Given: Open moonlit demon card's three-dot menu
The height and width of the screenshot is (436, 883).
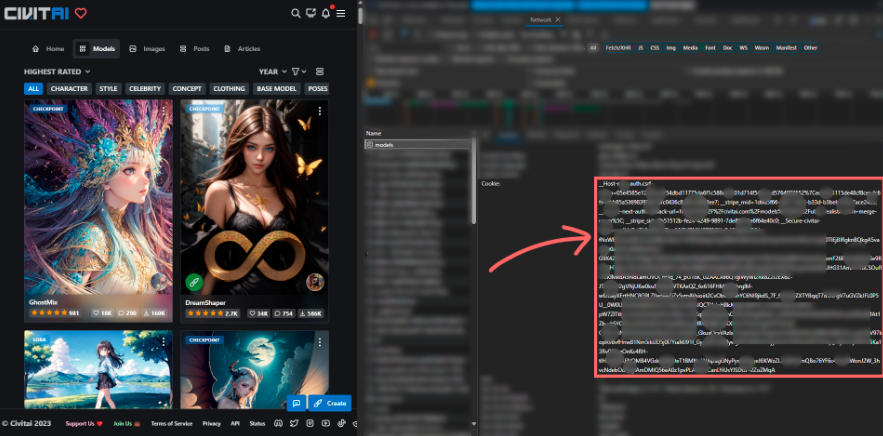Looking at the screenshot, I should pyautogui.click(x=320, y=341).
